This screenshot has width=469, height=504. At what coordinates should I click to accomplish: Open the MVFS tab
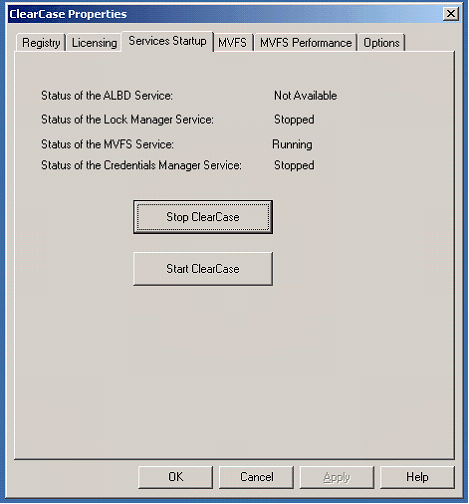click(233, 43)
